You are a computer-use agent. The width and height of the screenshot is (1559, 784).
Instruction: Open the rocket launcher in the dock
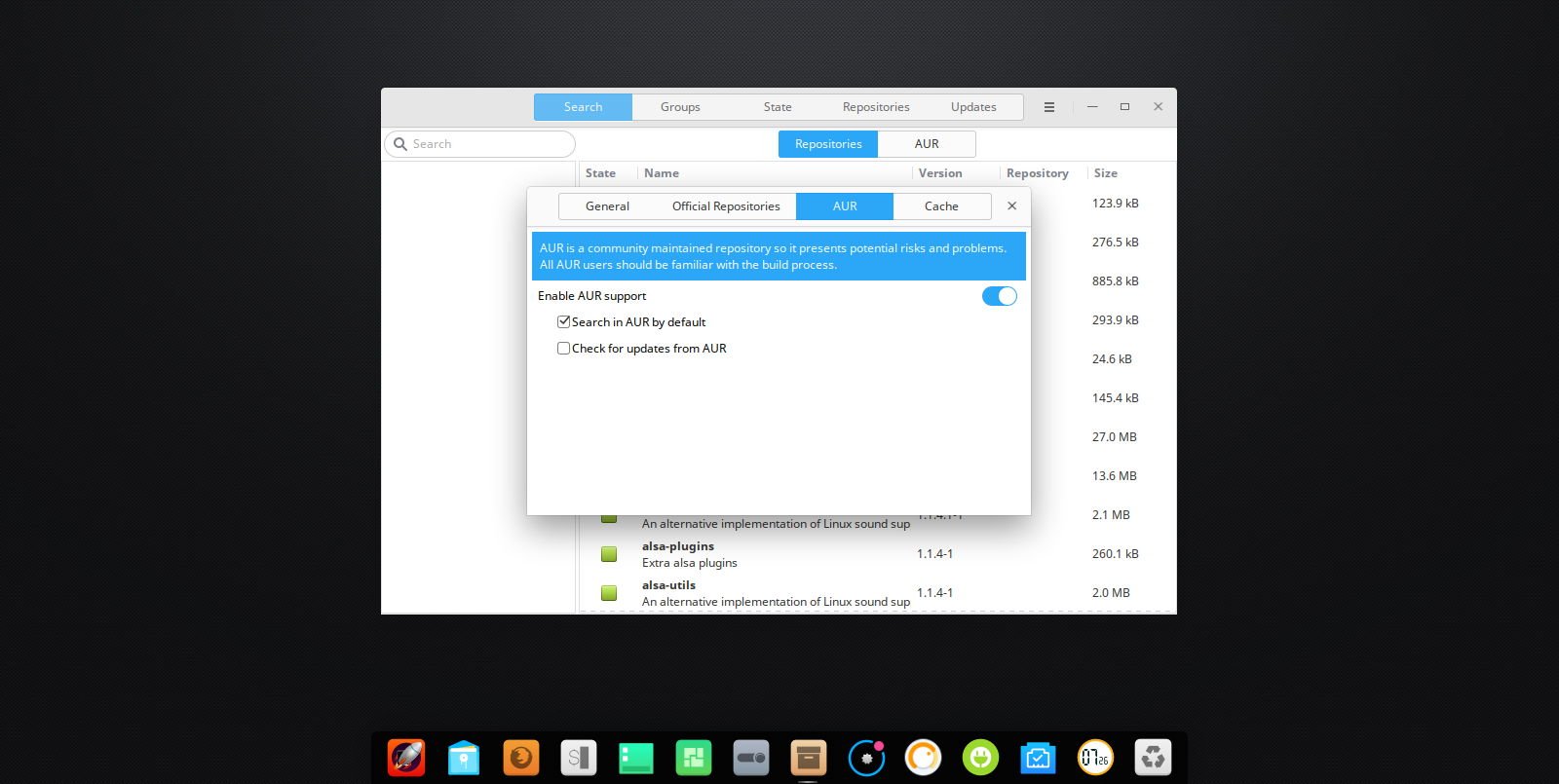[x=406, y=757]
